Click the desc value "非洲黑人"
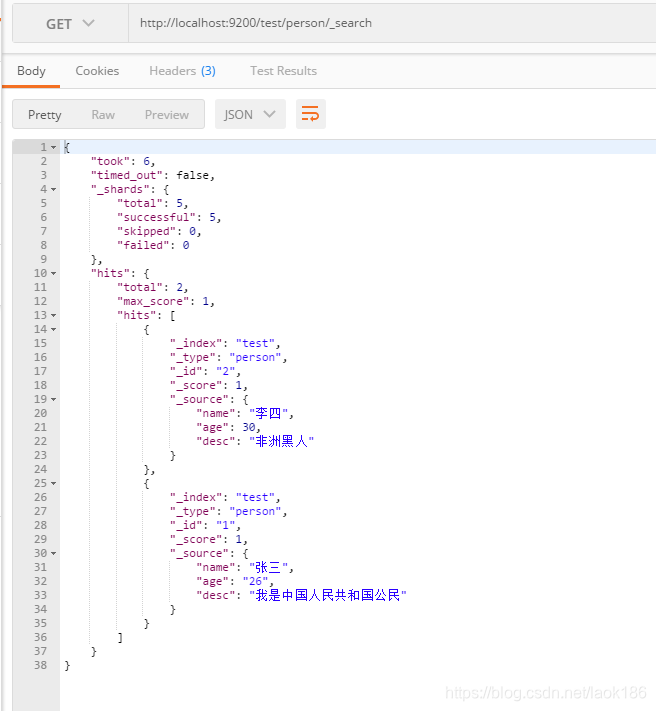Screen dimensions: 656x711 tap(282, 441)
